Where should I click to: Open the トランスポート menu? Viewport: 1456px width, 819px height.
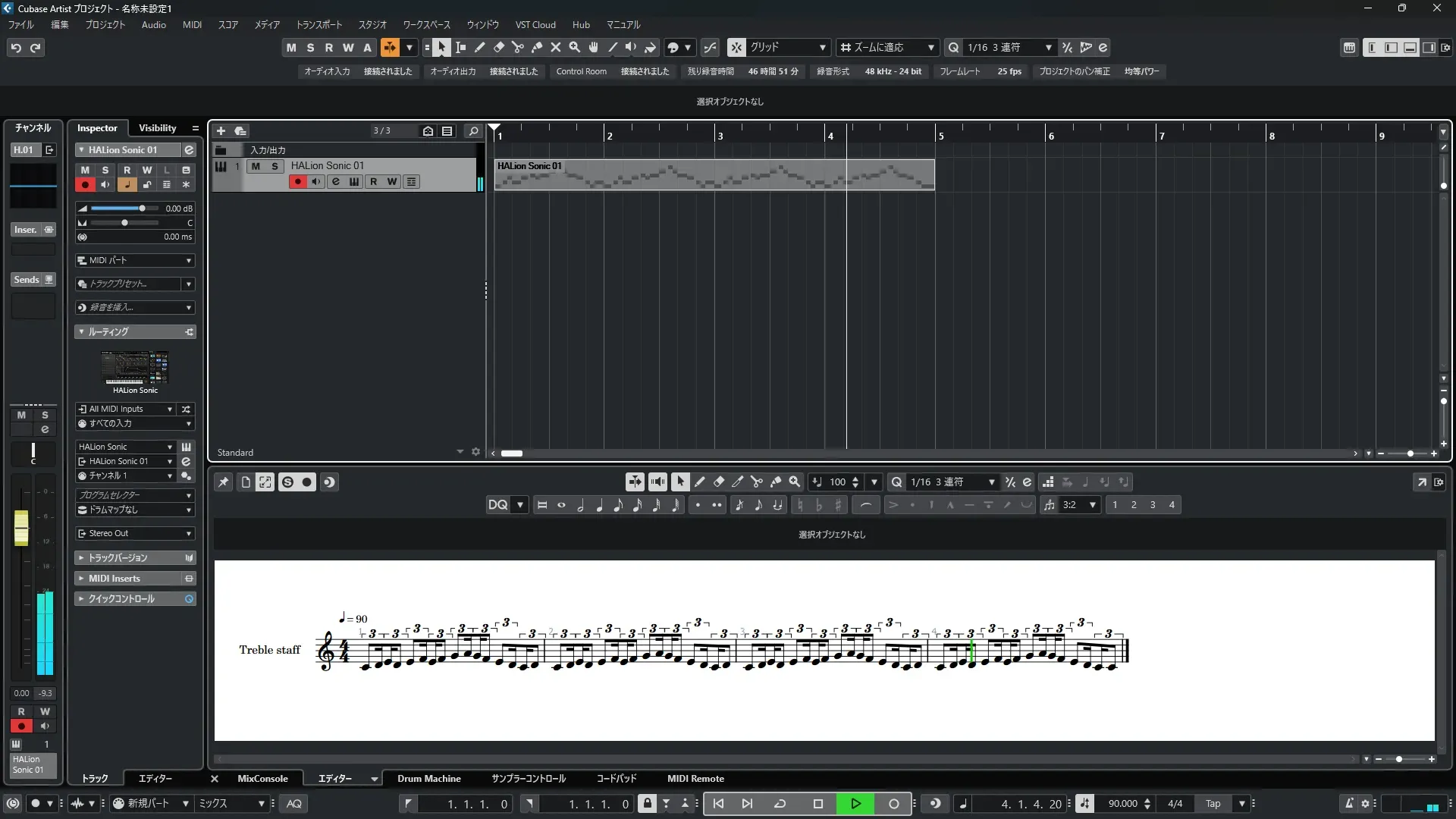click(318, 24)
